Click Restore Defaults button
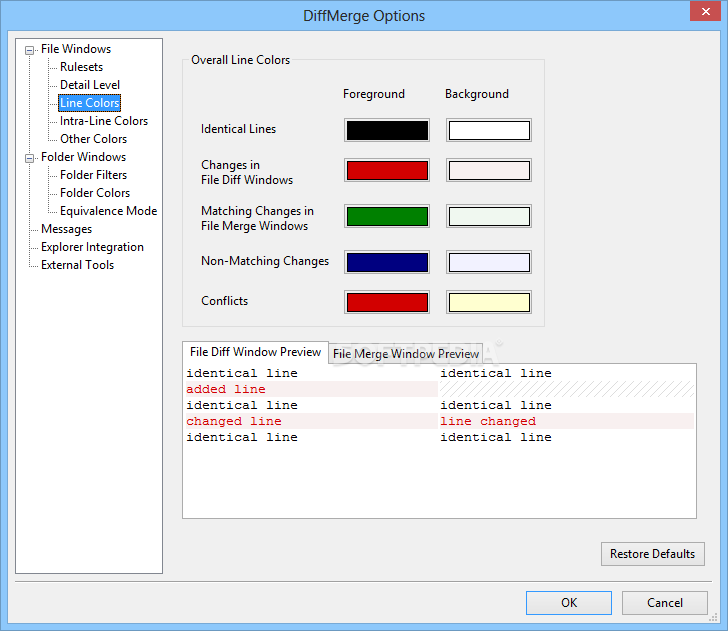Viewport: 728px width, 631px height. [652, 554]
